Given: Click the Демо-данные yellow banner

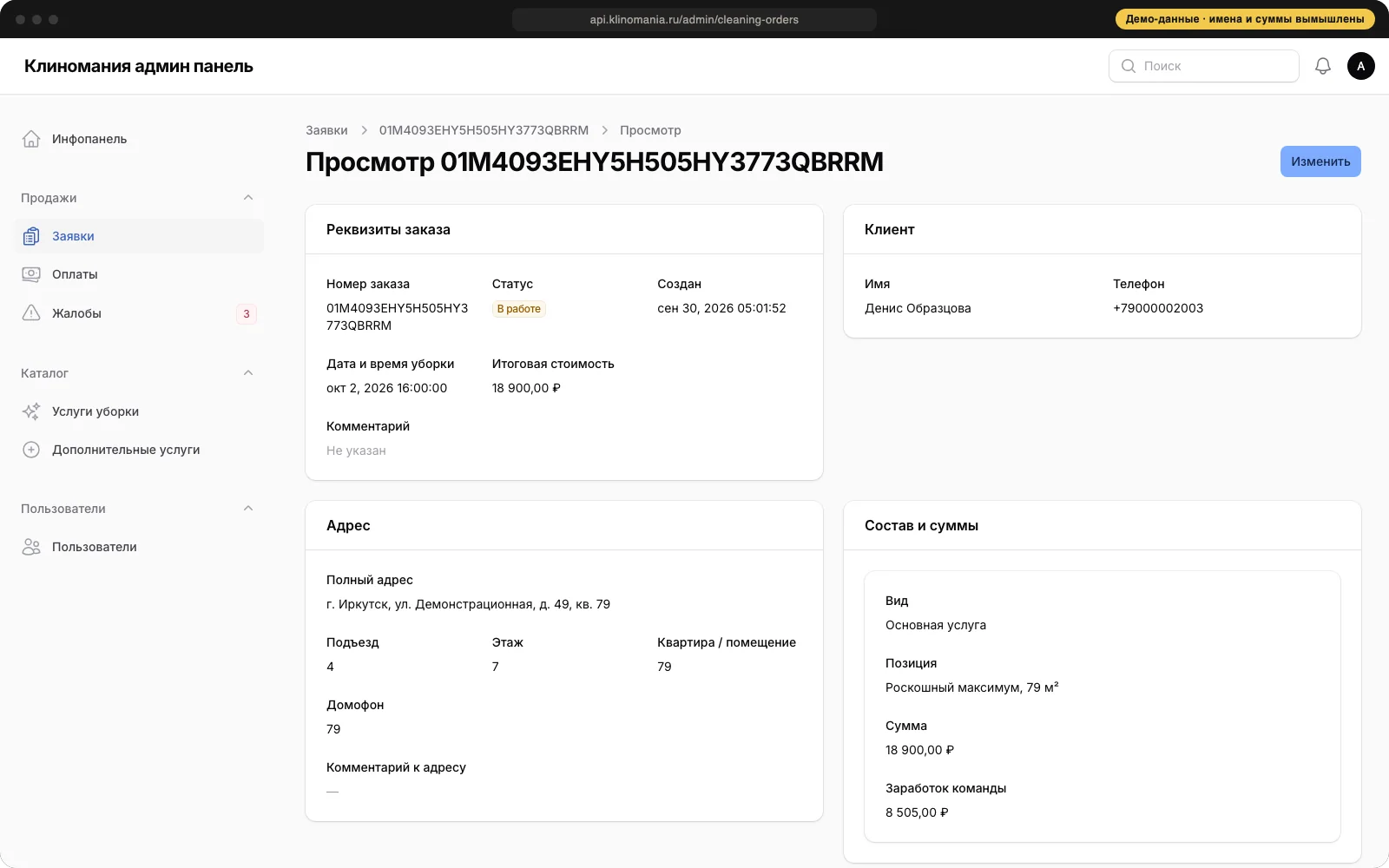Looking at the screenshot, I should coord(1245,19).
